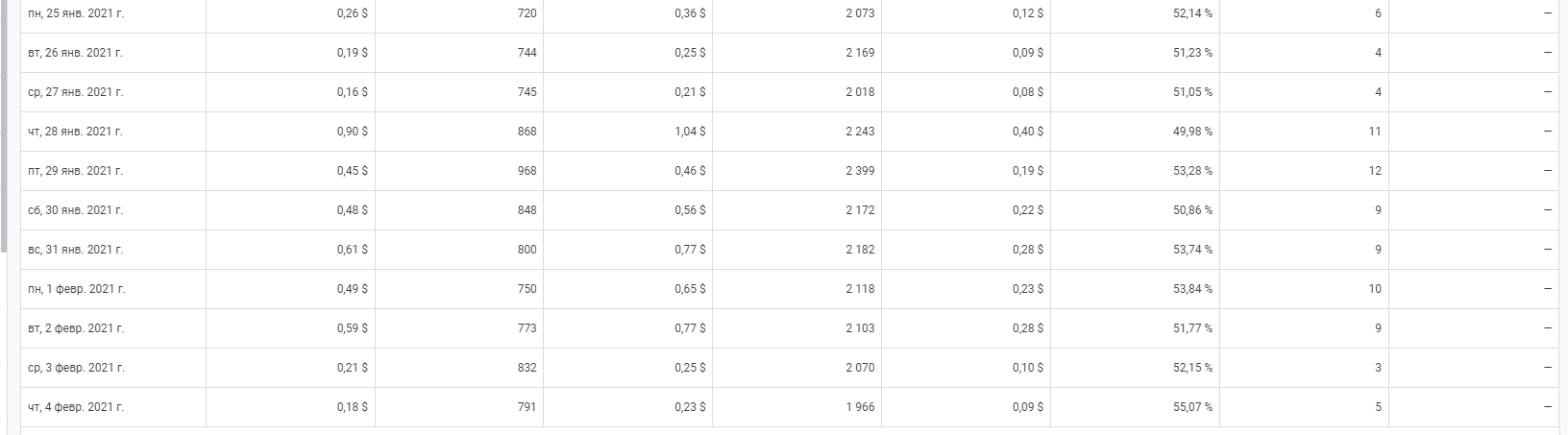Select the cell with value 1 966
The height and width of the screenshot is (435, 1568).
coord(860,407)
